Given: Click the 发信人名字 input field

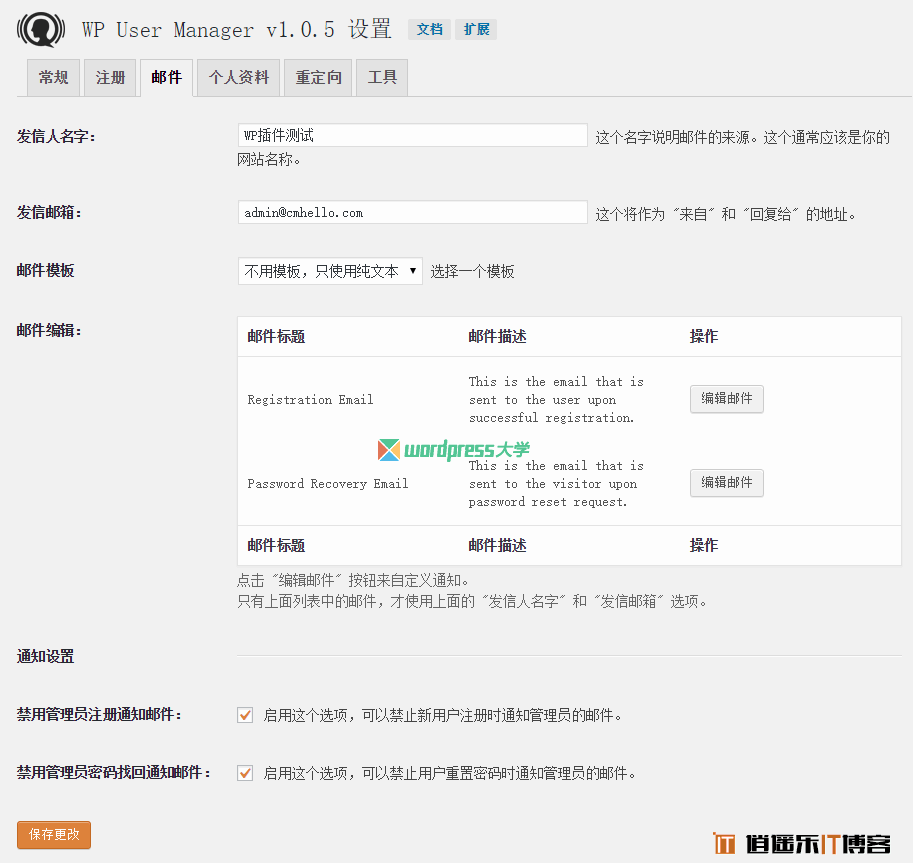Looking at the screenshot, I should (412, 135).
